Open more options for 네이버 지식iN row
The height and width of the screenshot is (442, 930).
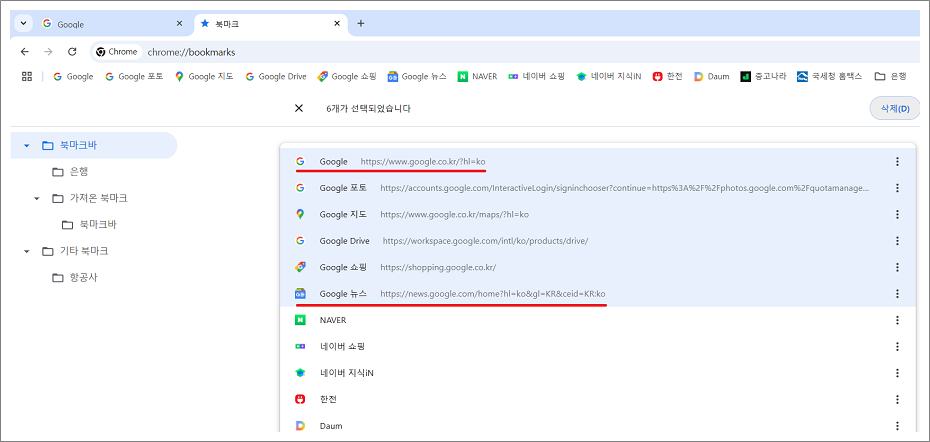[x=897, y=373]
